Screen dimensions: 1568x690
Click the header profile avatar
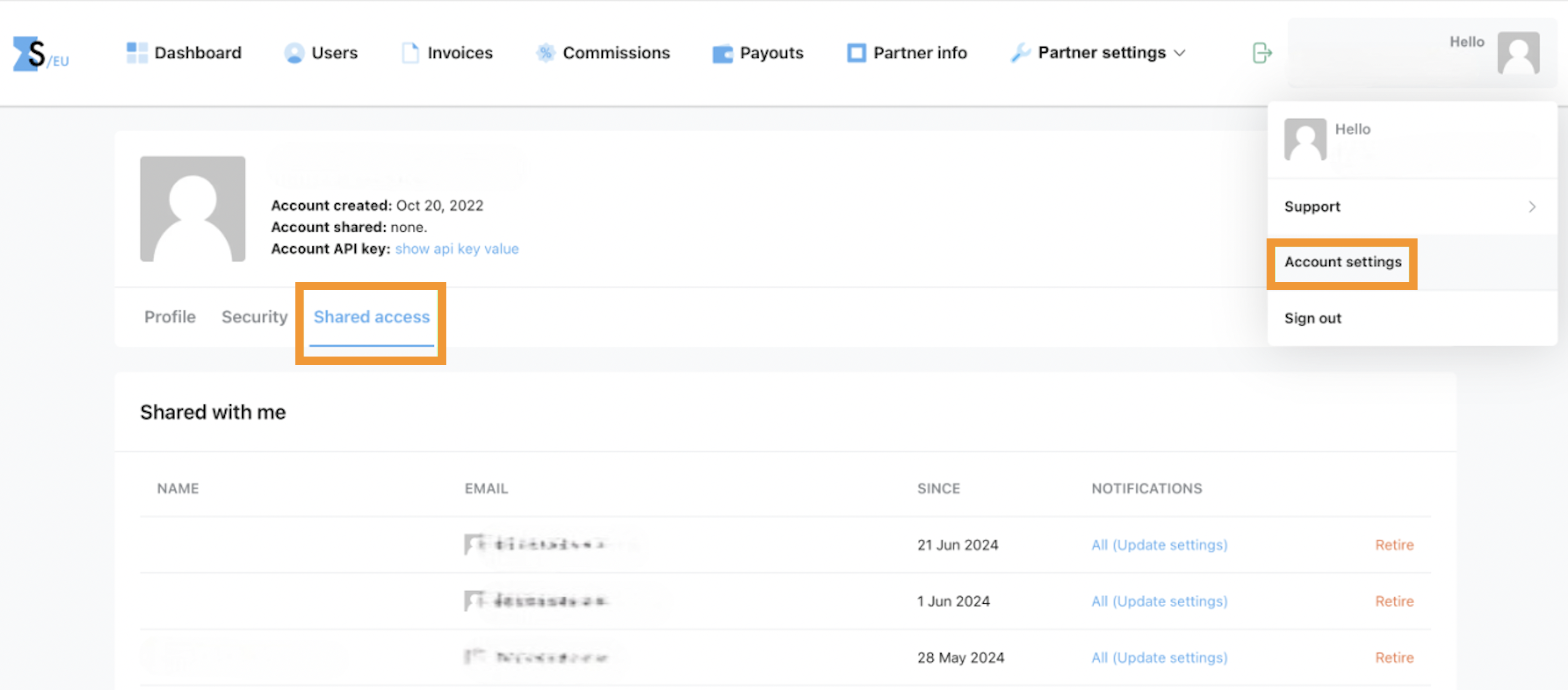[1518, 53]
